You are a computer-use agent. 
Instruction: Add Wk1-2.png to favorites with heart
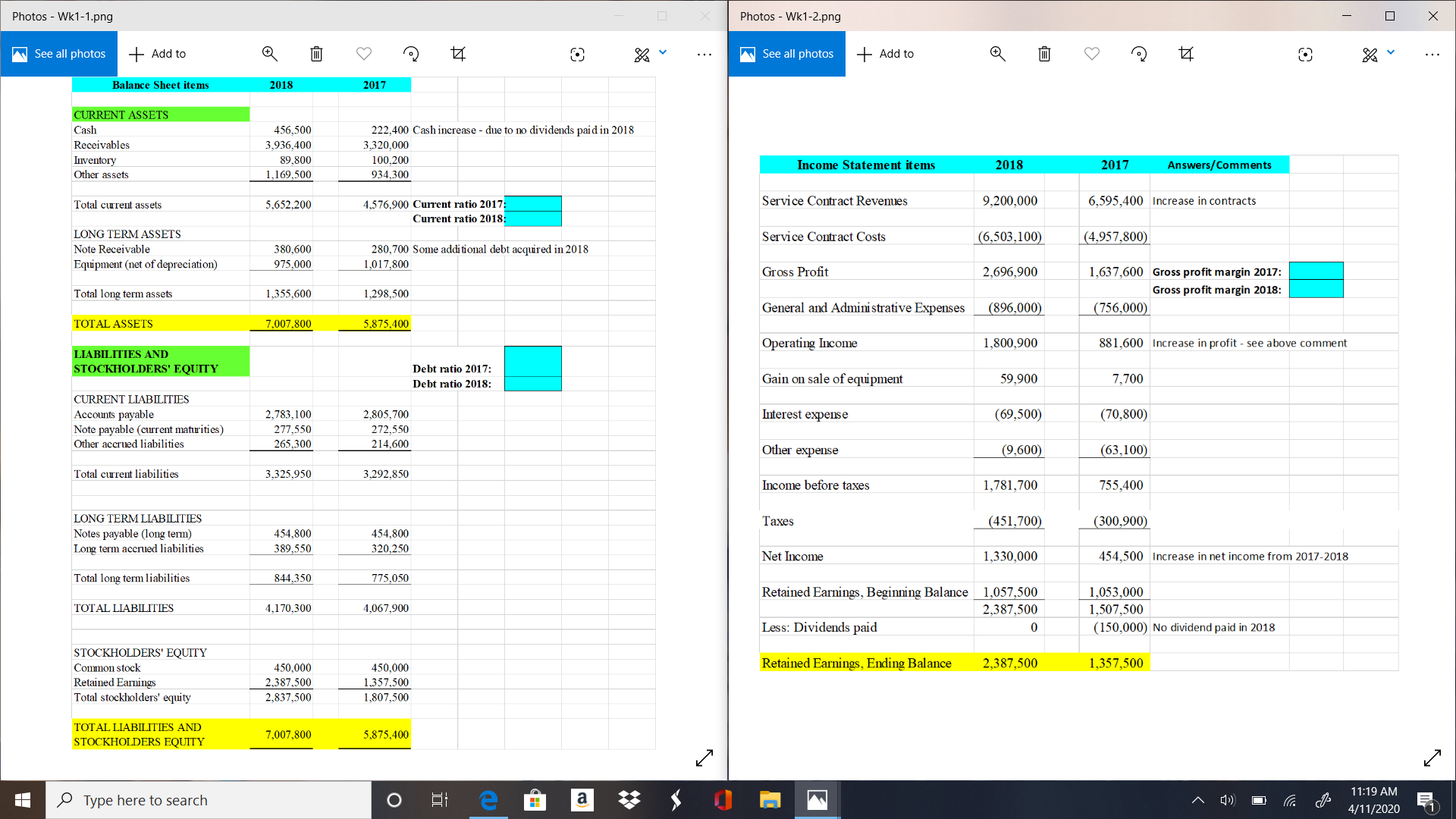click(1091, 54)
